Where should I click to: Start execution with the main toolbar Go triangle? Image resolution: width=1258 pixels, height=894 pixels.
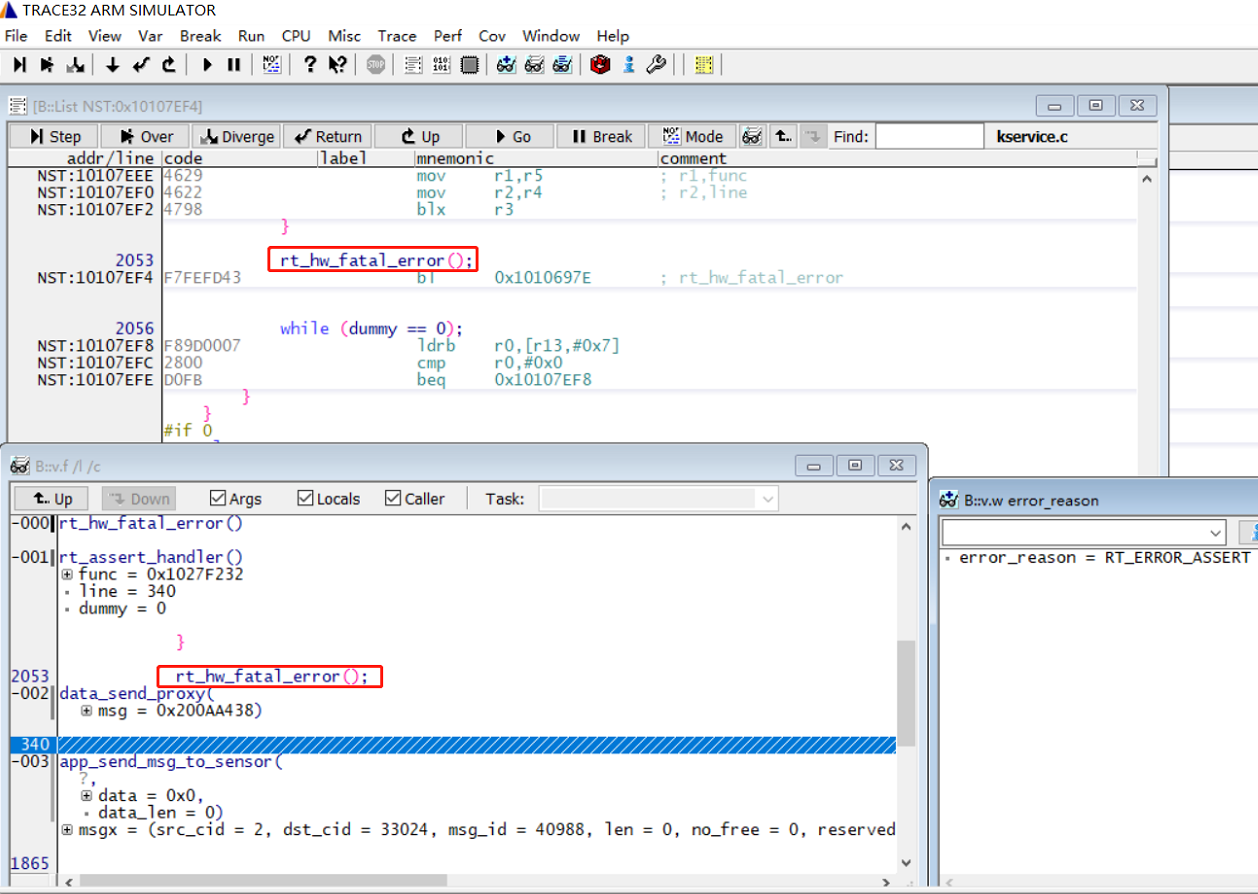[x=207, y=65]
